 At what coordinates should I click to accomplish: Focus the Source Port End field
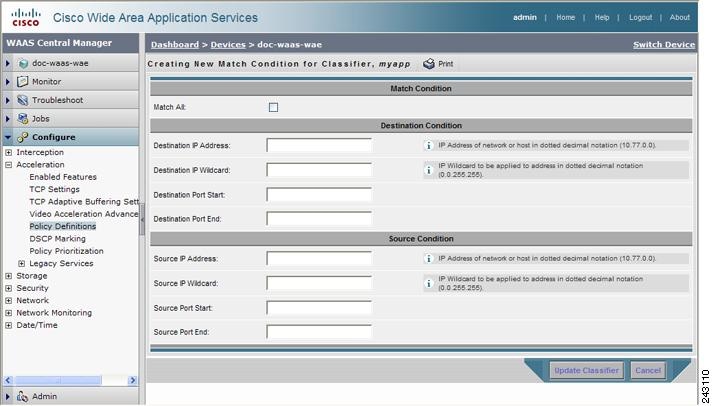pyautogui.click(x=319, y=332)
